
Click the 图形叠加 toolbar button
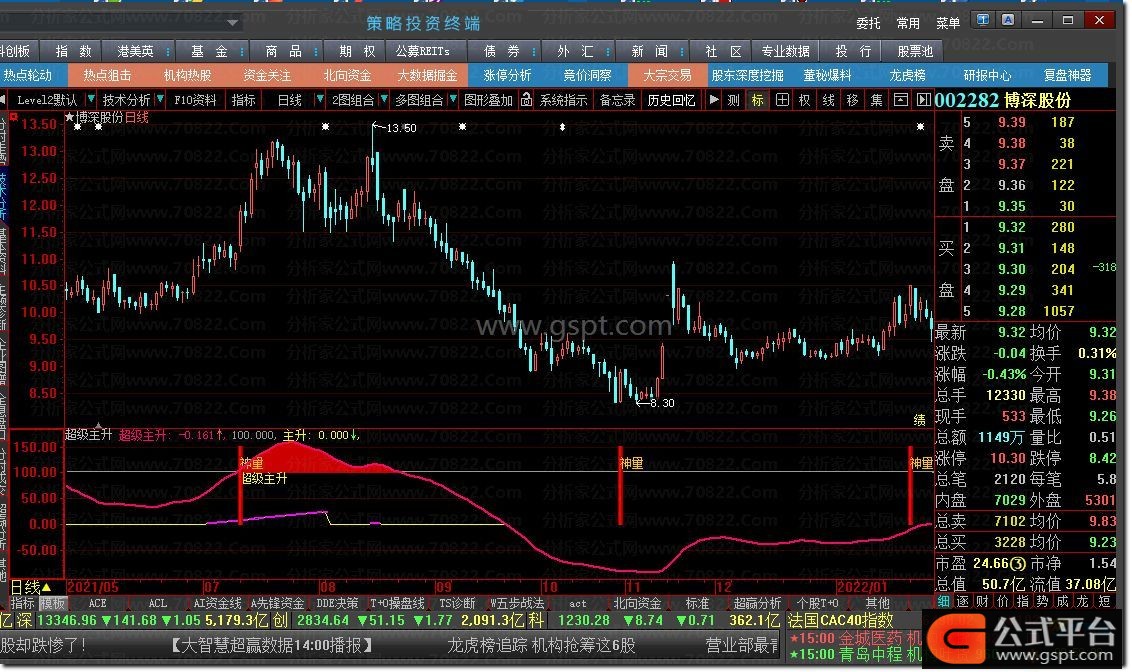point(488,100)
